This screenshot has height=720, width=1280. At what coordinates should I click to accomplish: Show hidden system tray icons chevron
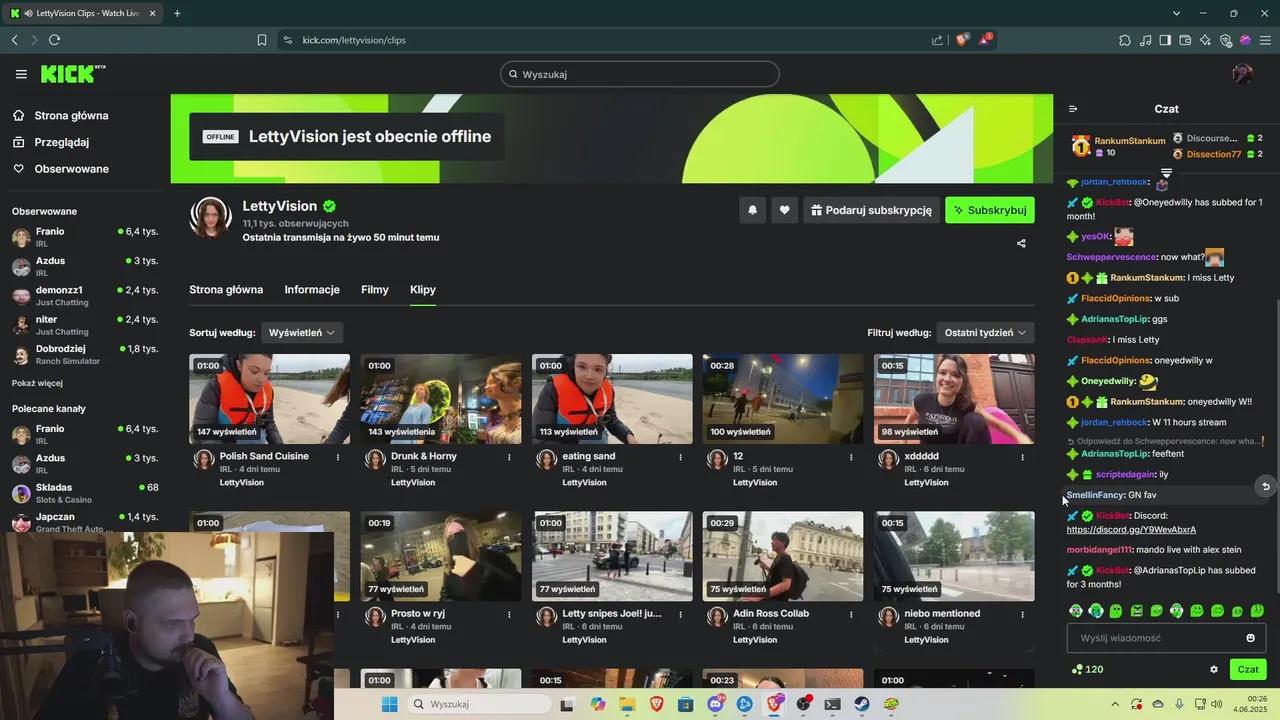point(1115,704)
